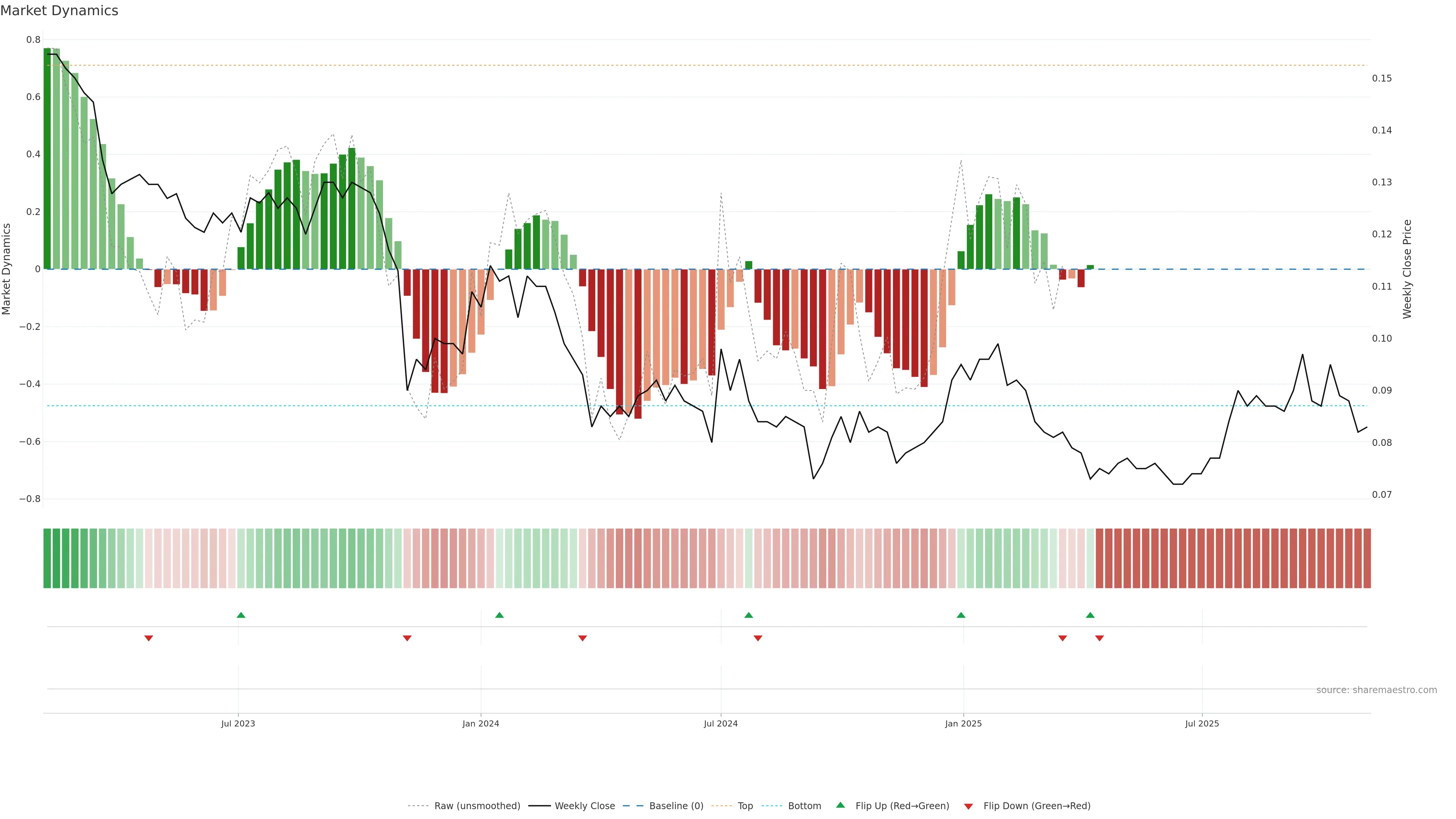Viewport: 1456px width, 819px height.
Task: Click the leftmost red flip-down triangle marker
Action: click(x=149, y=638)
